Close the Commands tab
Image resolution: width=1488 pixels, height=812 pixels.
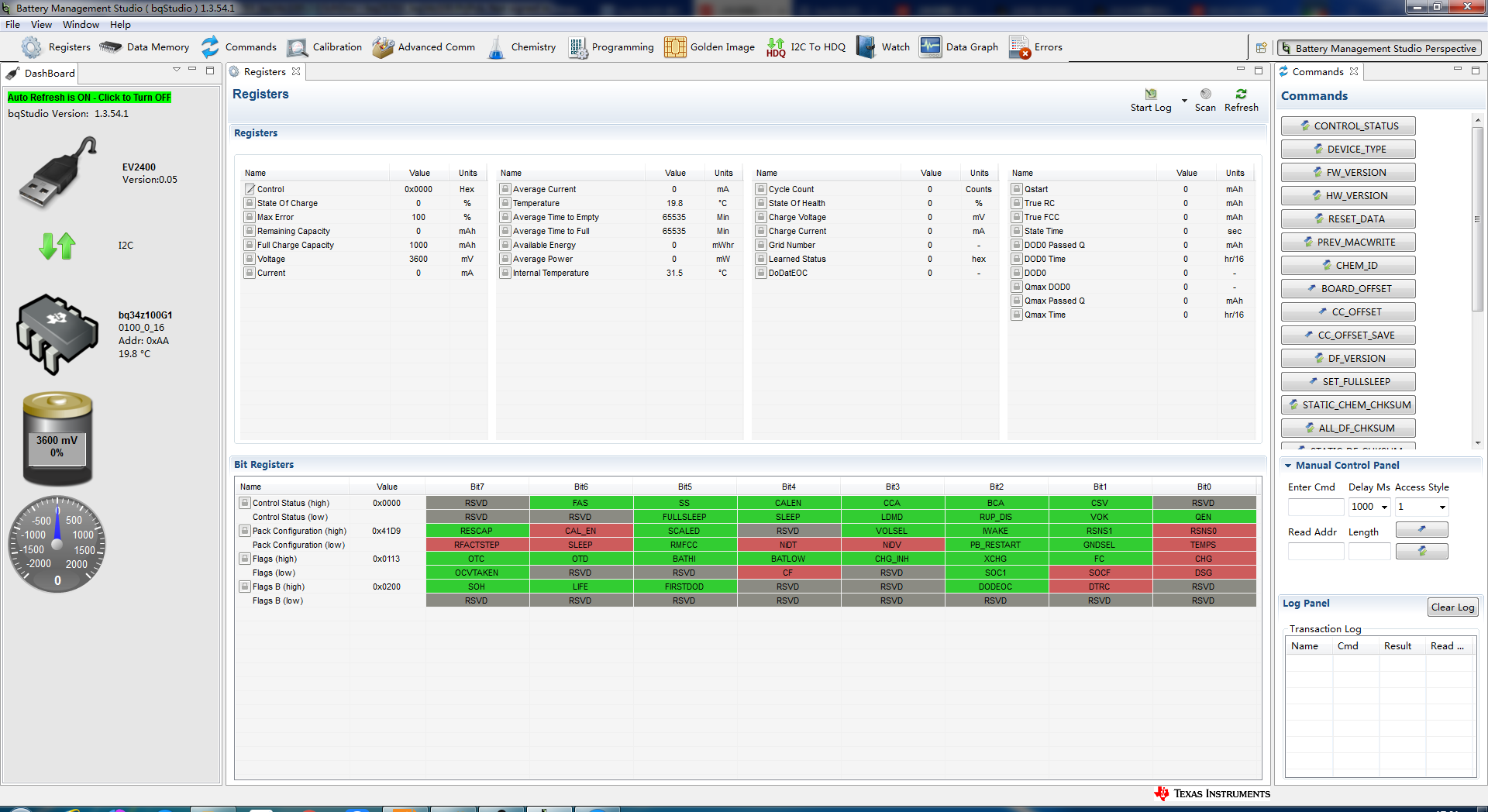[1354, 71]
